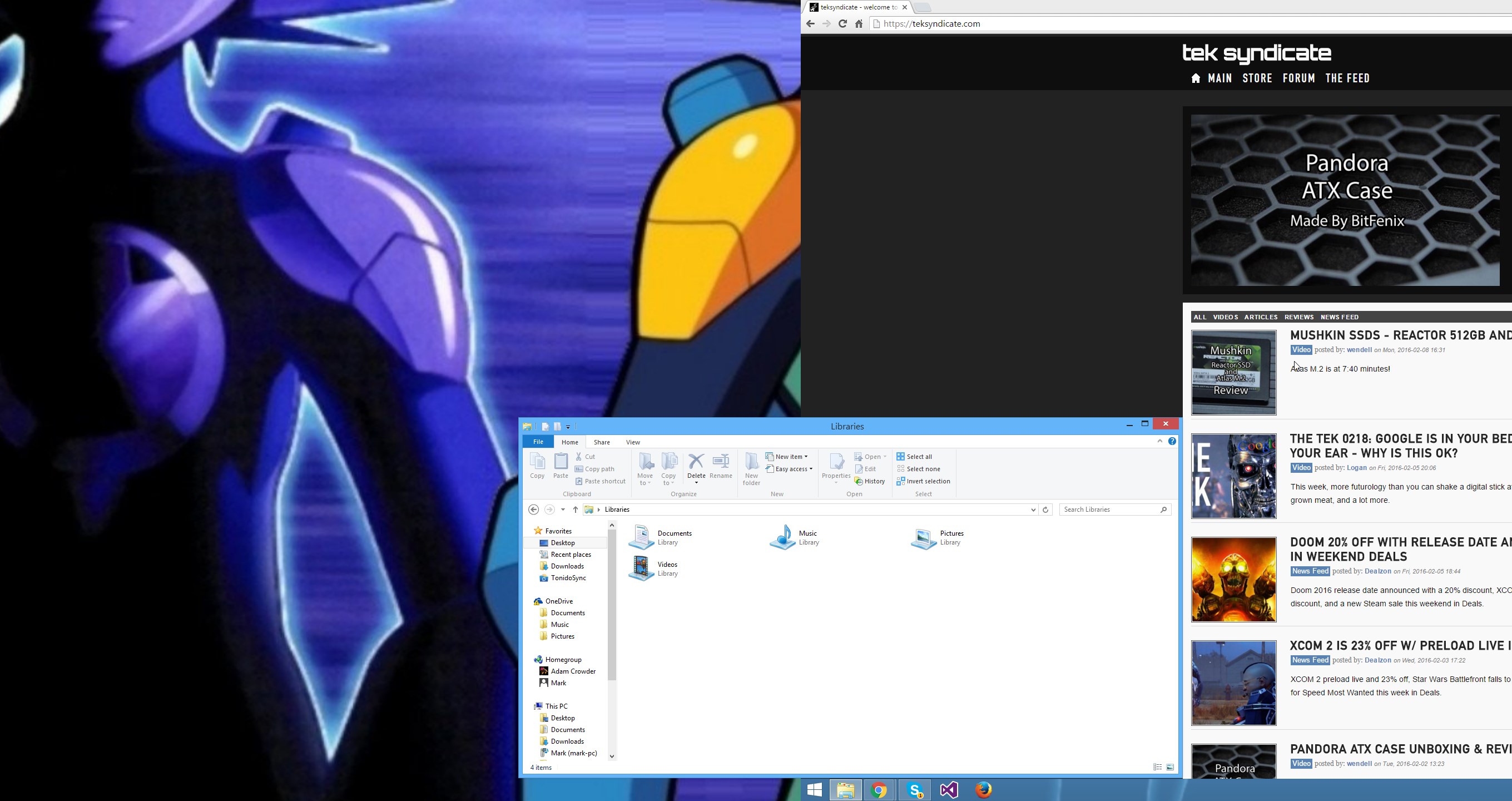Open Skype from the taskbar
The height and width of the screenshot is (801, 1512).
(x=915, y=790)
